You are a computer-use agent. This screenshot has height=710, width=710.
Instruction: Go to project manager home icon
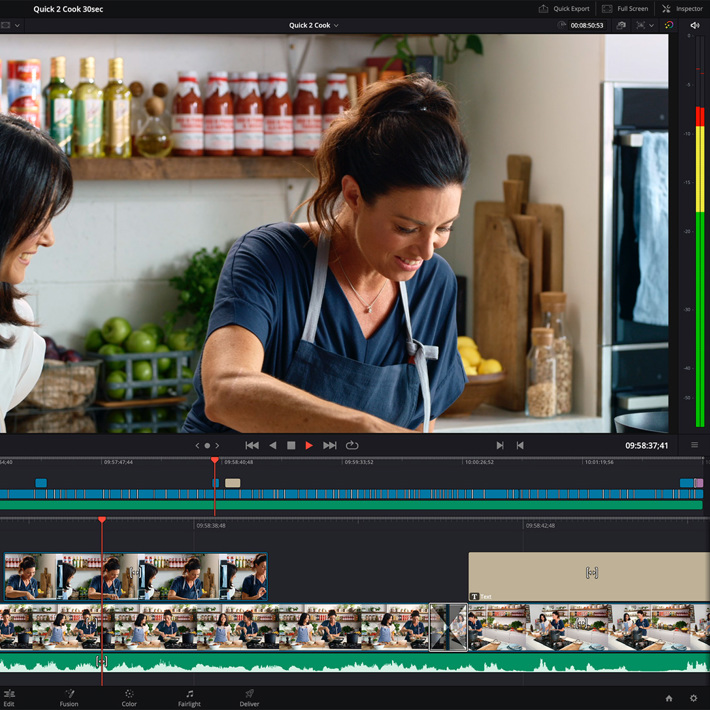pyautogui.click(x=669, y=698)
